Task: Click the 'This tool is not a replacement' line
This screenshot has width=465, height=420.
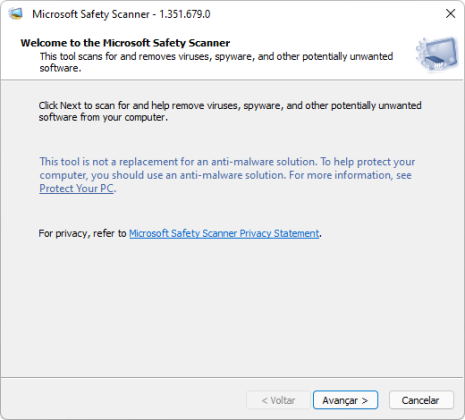Action: coord(227,162)
